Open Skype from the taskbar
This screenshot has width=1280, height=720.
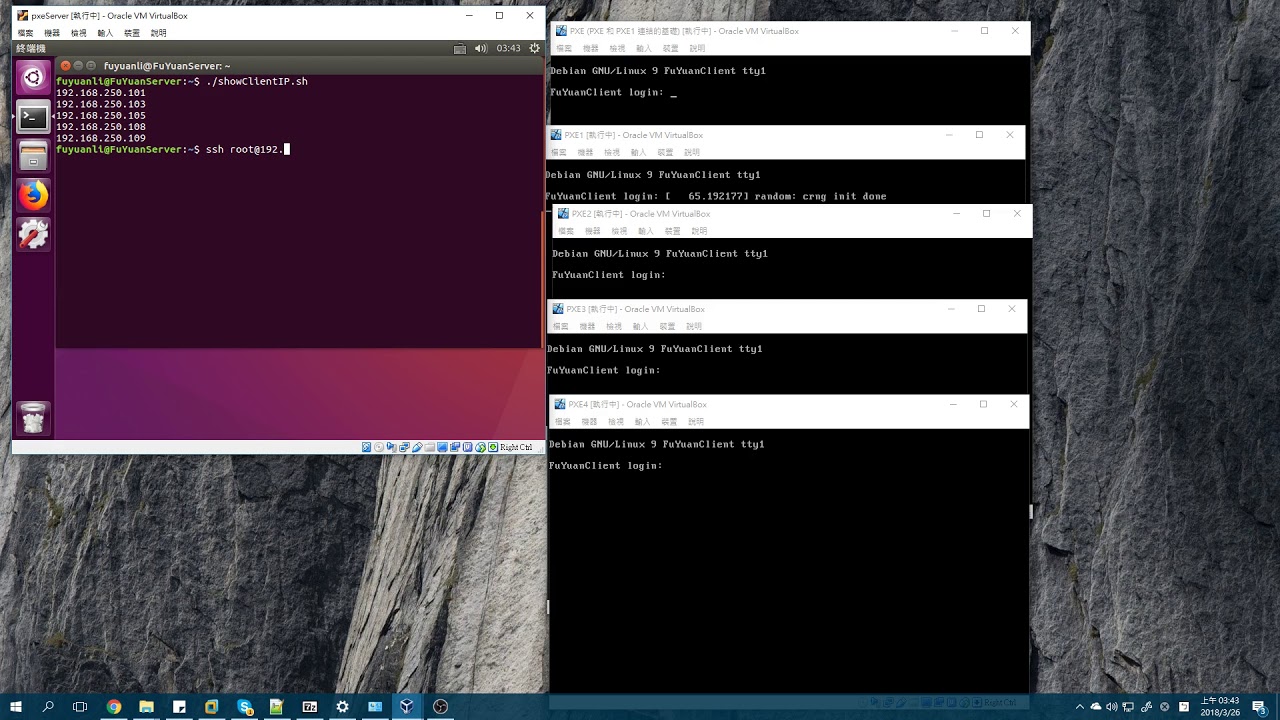245,706
